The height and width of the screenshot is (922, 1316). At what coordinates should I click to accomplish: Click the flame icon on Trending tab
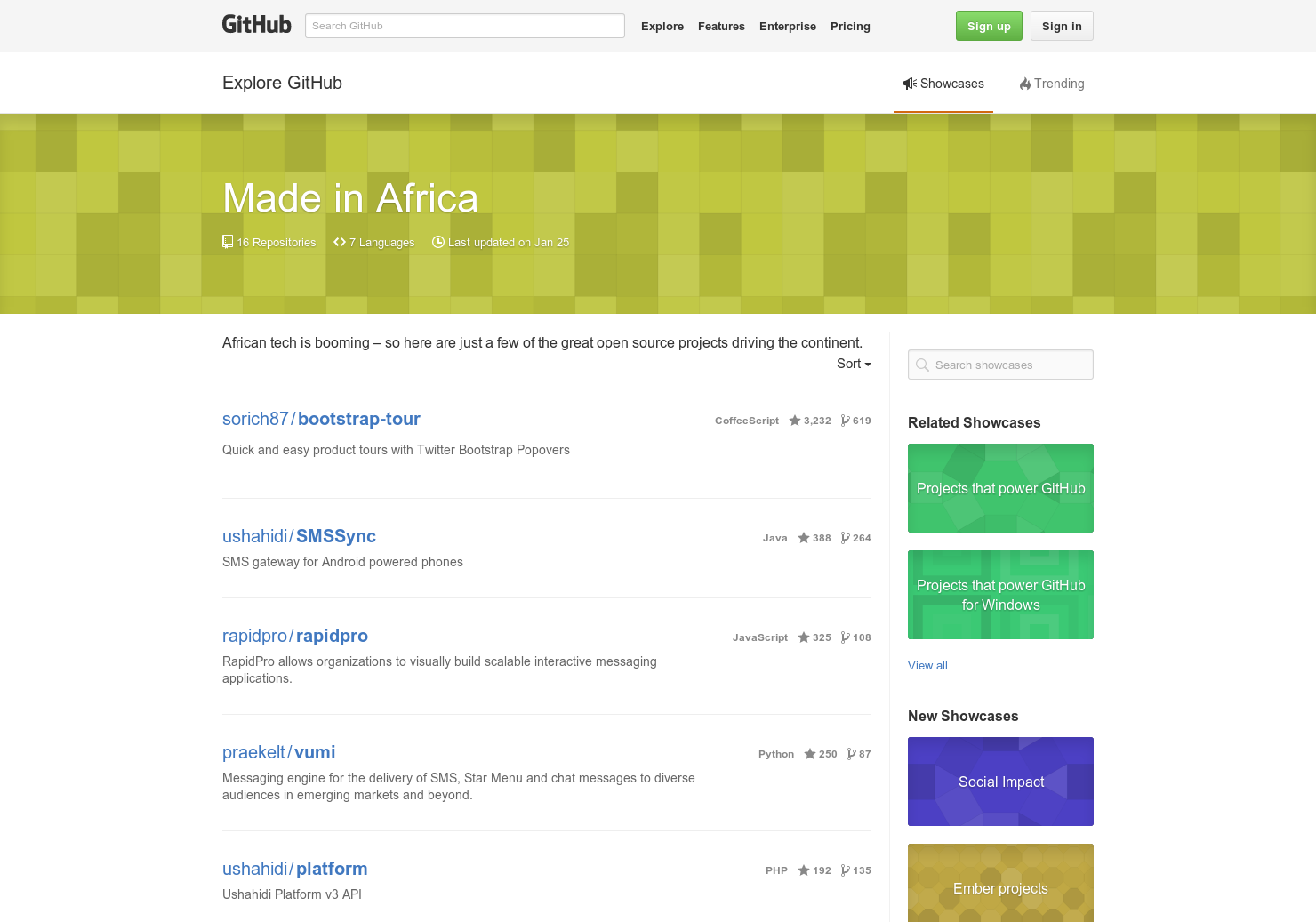point(1025,84)
